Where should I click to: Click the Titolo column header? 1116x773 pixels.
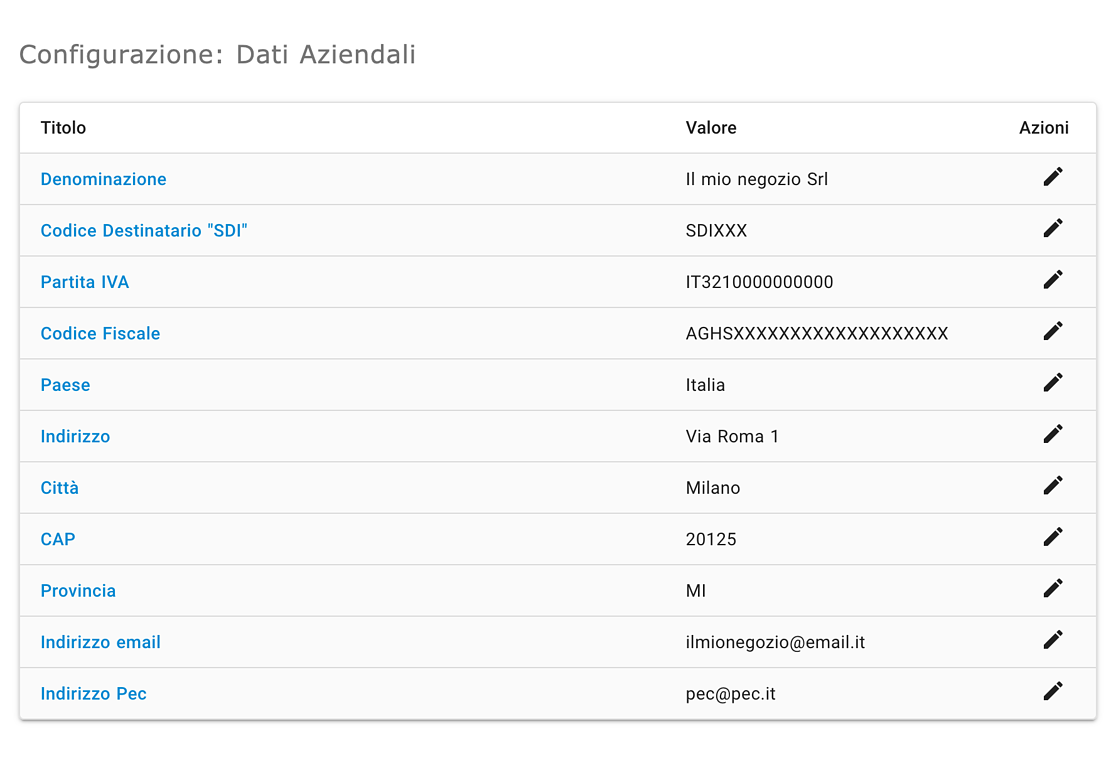[x=63, y=128]
